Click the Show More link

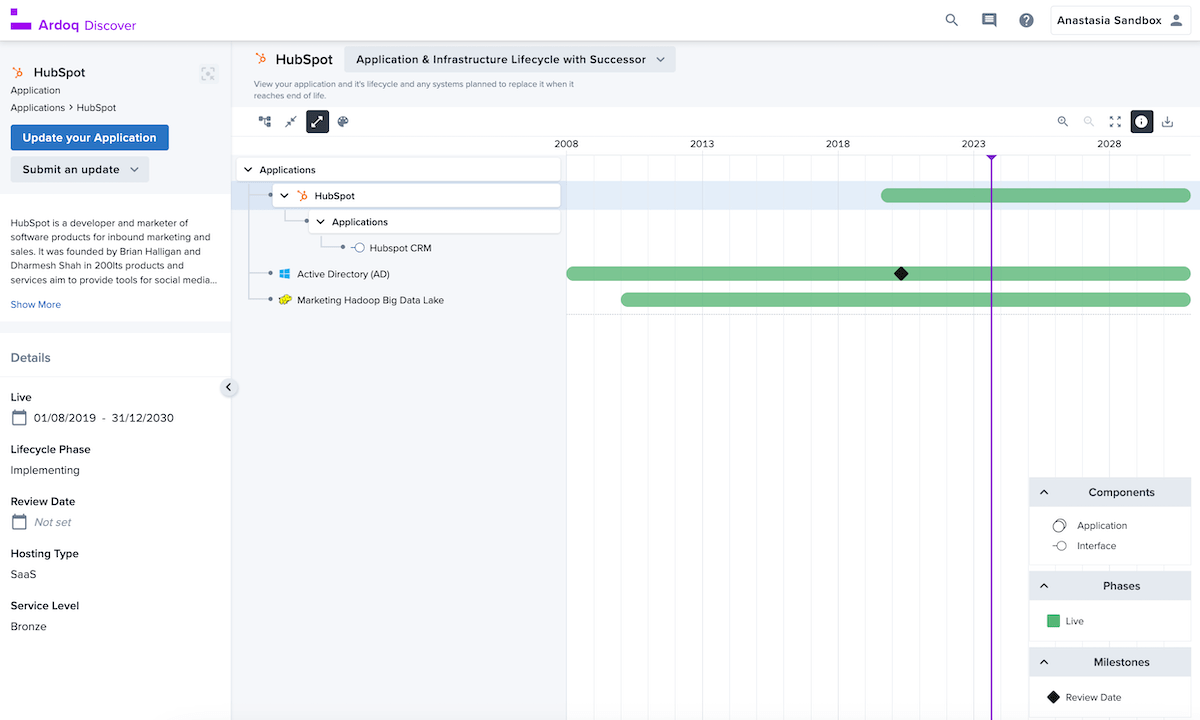(36, 305)
